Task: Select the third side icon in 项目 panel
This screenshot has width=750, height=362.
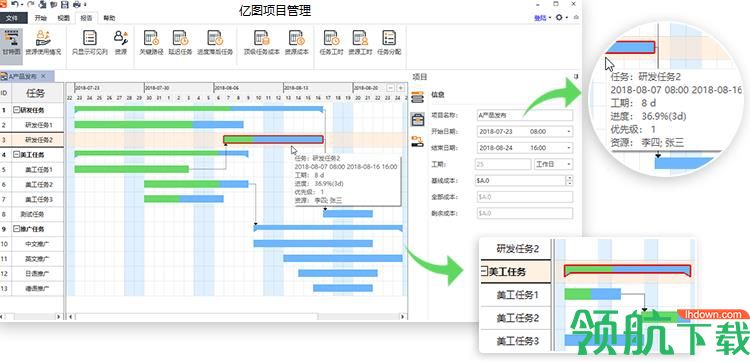Action: coord(418,141)
